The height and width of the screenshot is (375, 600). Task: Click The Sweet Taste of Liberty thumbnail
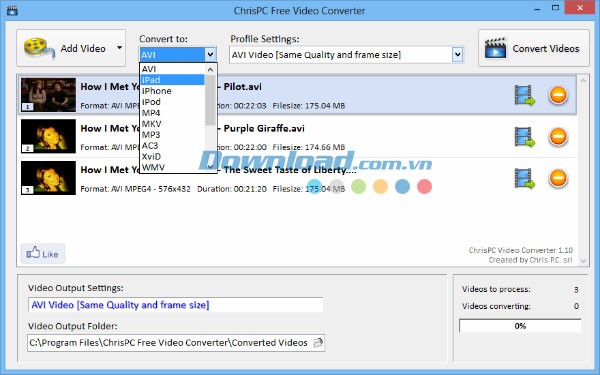coord(48,178)
